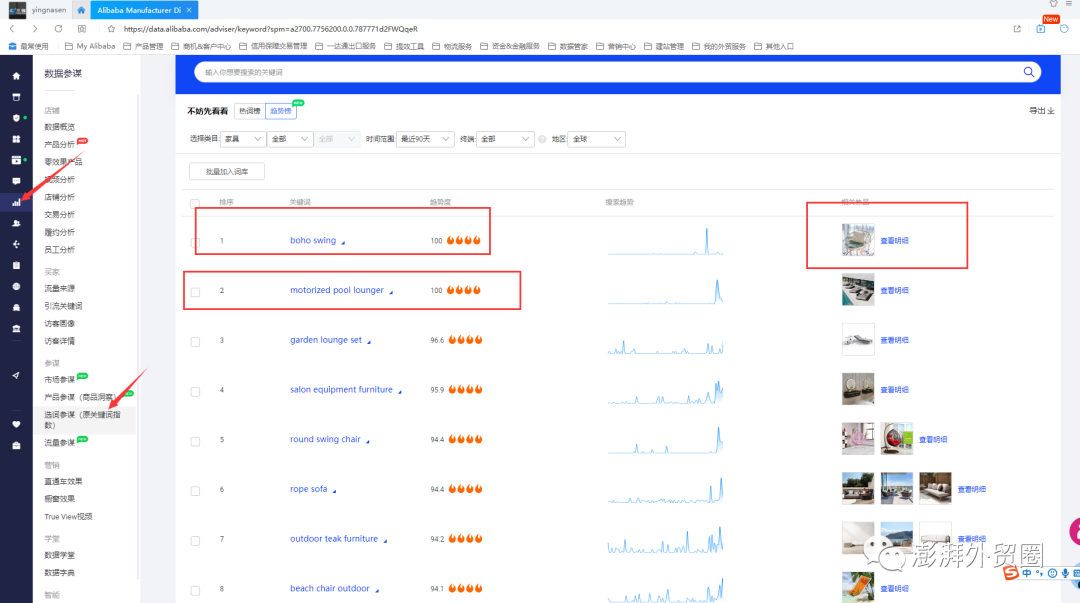Open the My Alibaba bookmark folder

tap(90, 46)
